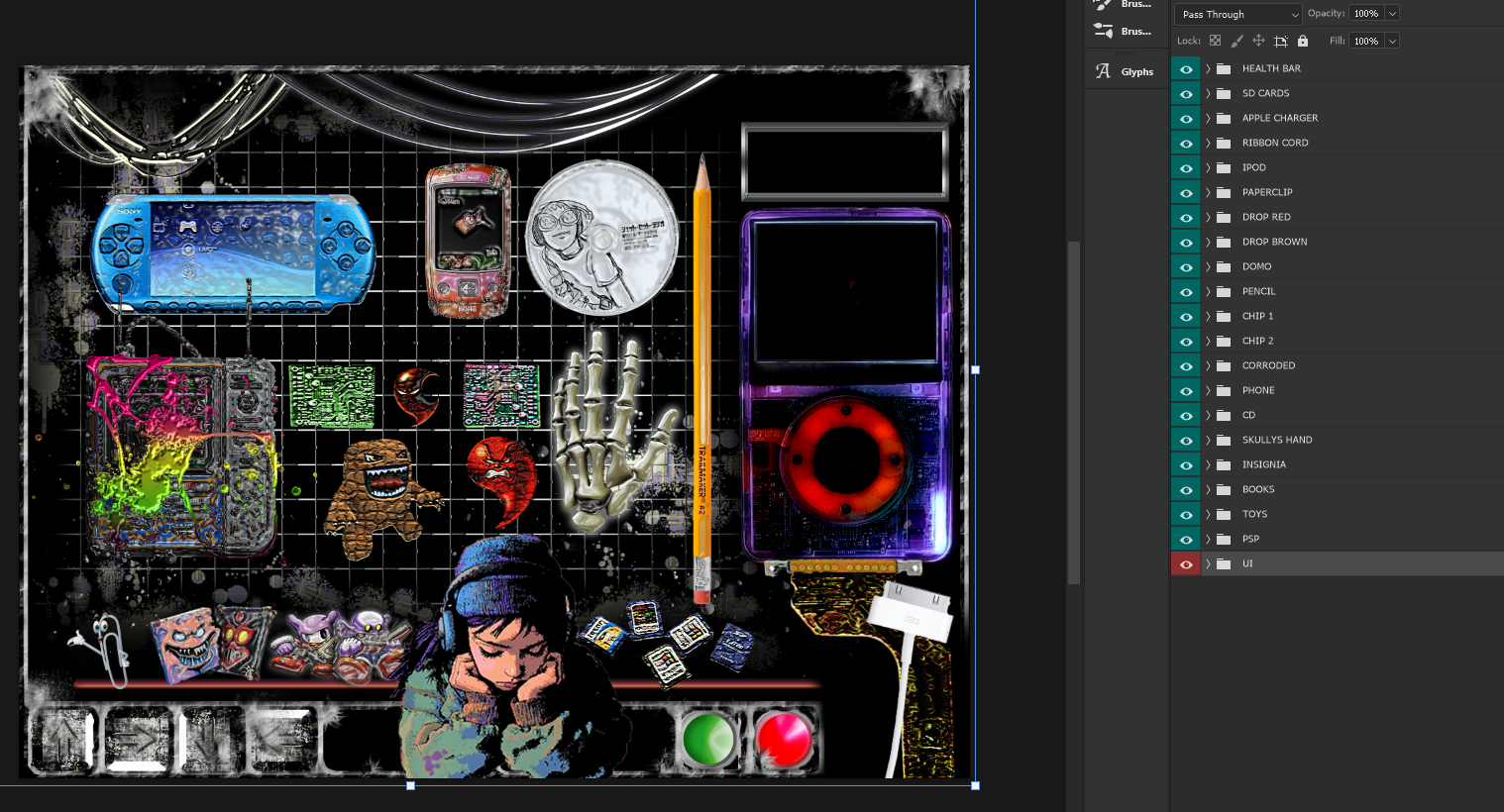The height and width of the screenshot is (812, 1504).
Task: Select the layer named 'CHIP 1'
Action: (x=1257, y=316)
